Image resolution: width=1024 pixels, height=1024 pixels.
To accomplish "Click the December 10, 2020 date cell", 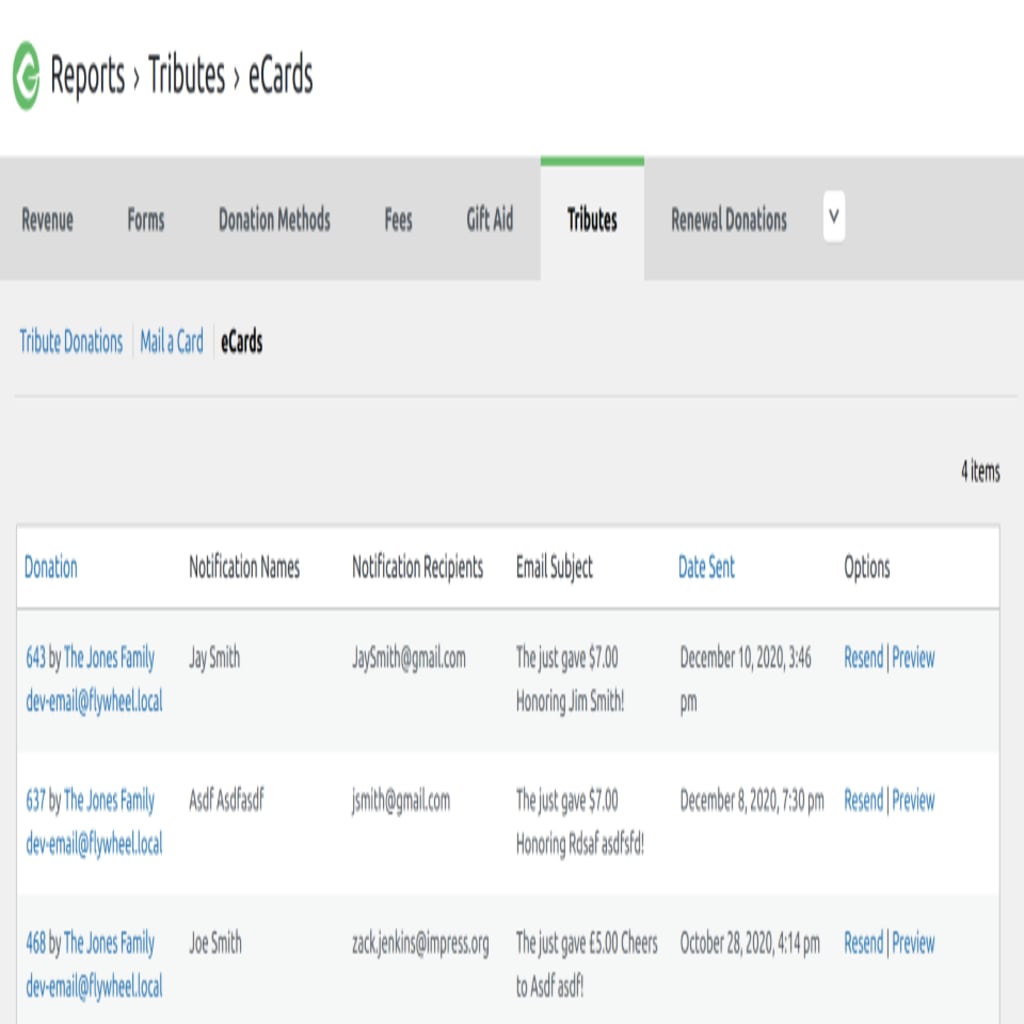I will point(746,679).
